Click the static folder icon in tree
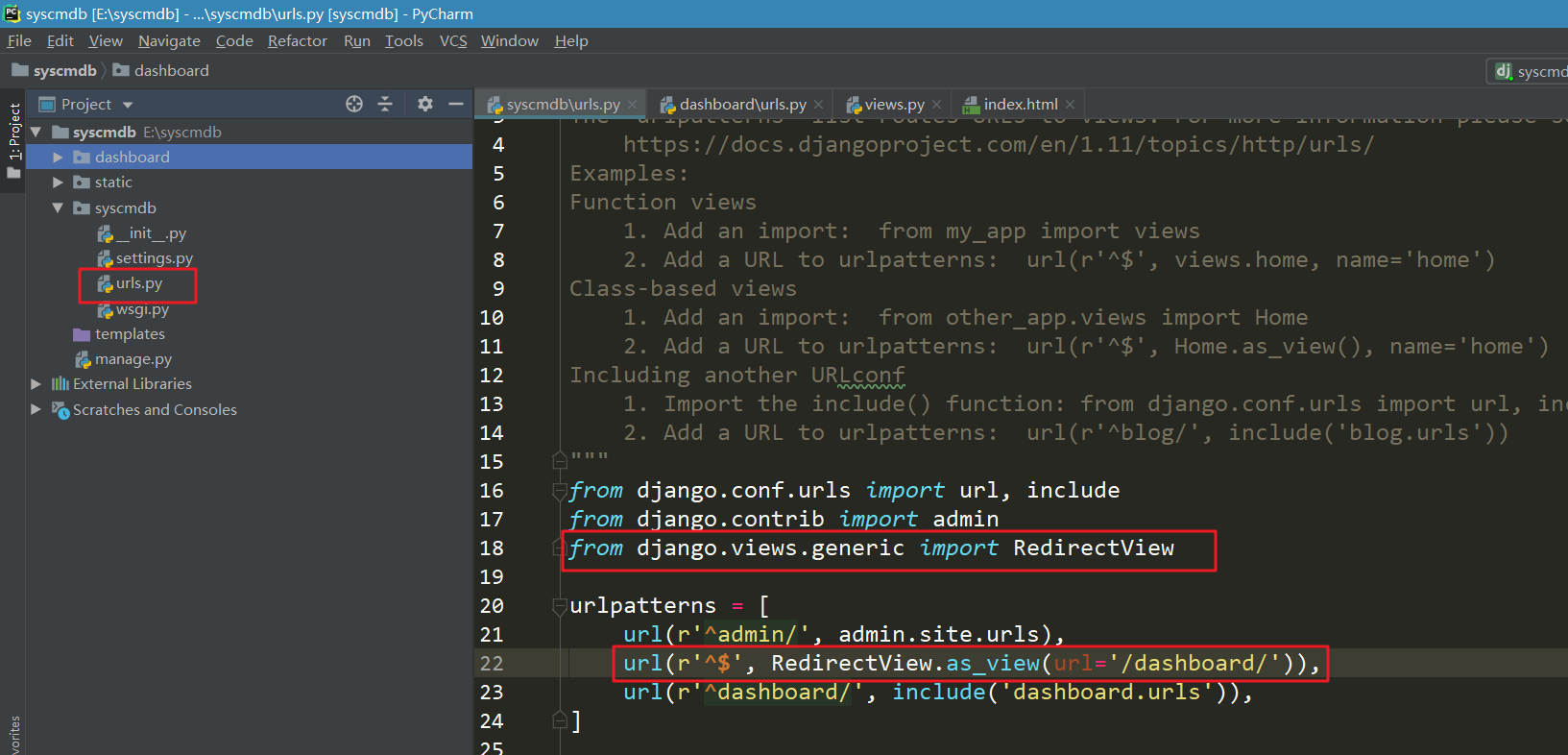 click(x=82, y=183)
